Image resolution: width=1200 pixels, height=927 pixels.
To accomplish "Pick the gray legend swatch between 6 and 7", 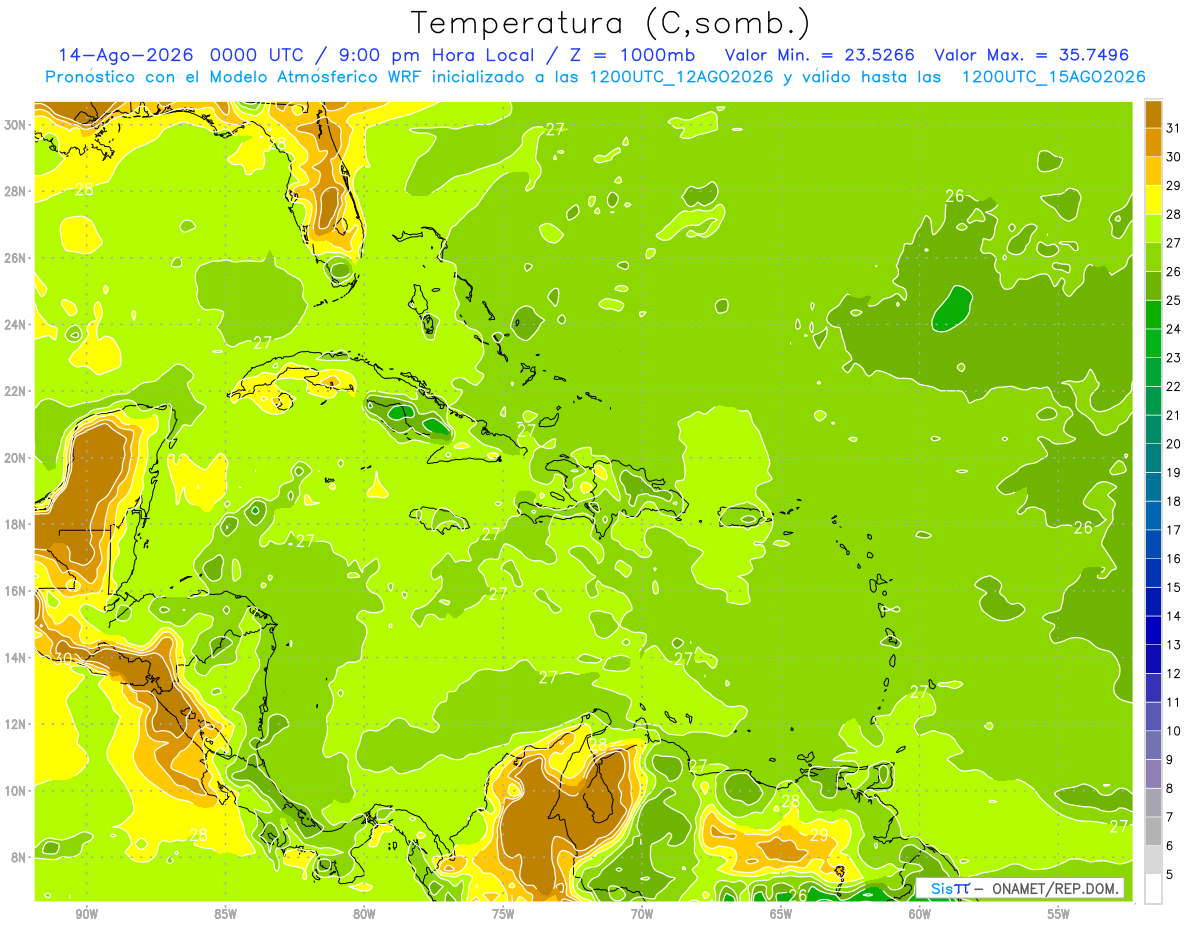I will pos(1153,831).
